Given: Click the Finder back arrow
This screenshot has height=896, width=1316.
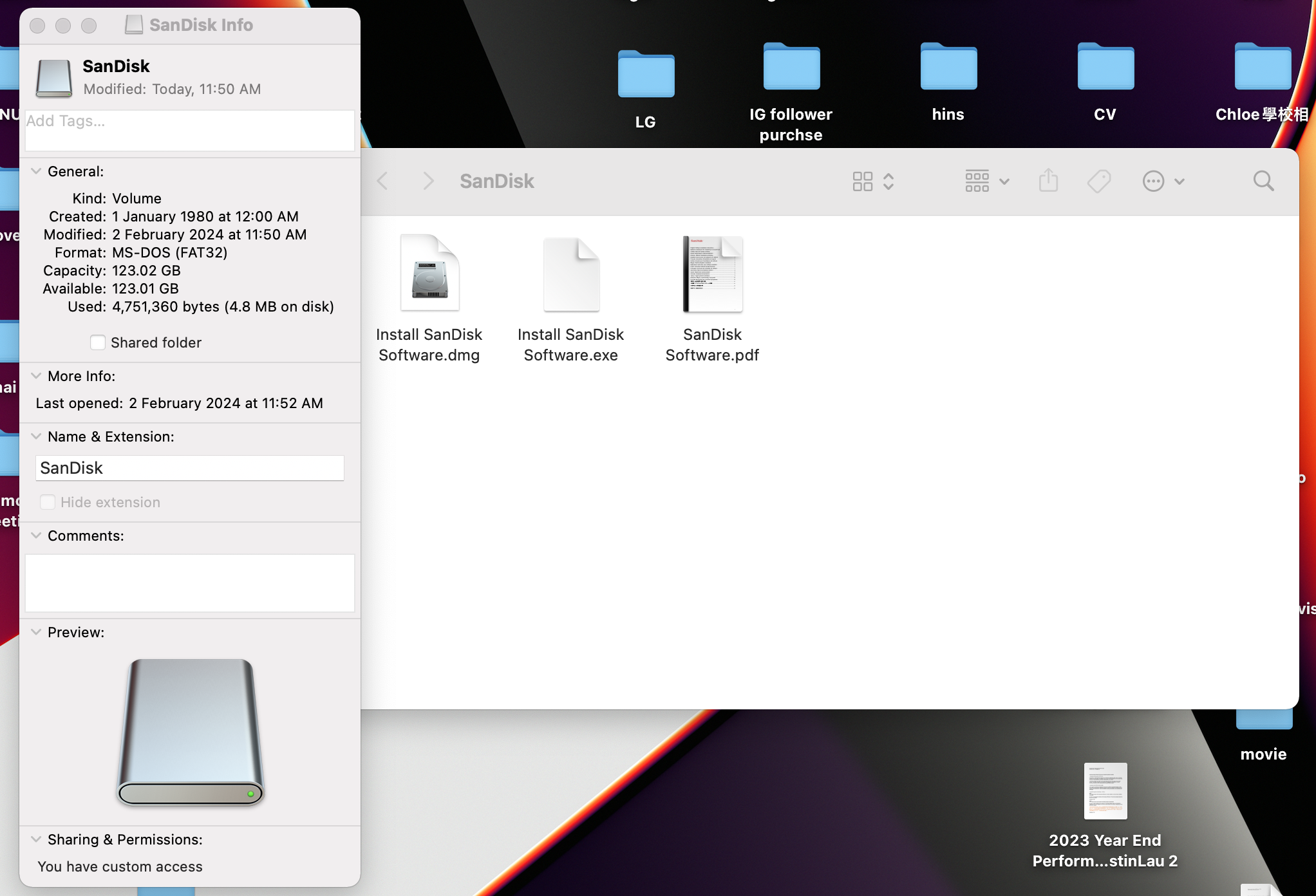Looking at the screenshot, I should (x=382, y=181).
